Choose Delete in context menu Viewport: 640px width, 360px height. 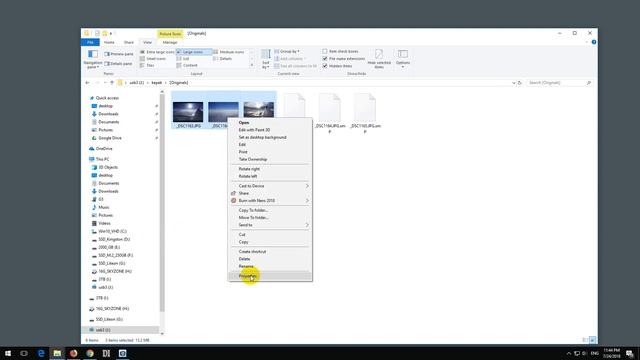tap(270, 259)
